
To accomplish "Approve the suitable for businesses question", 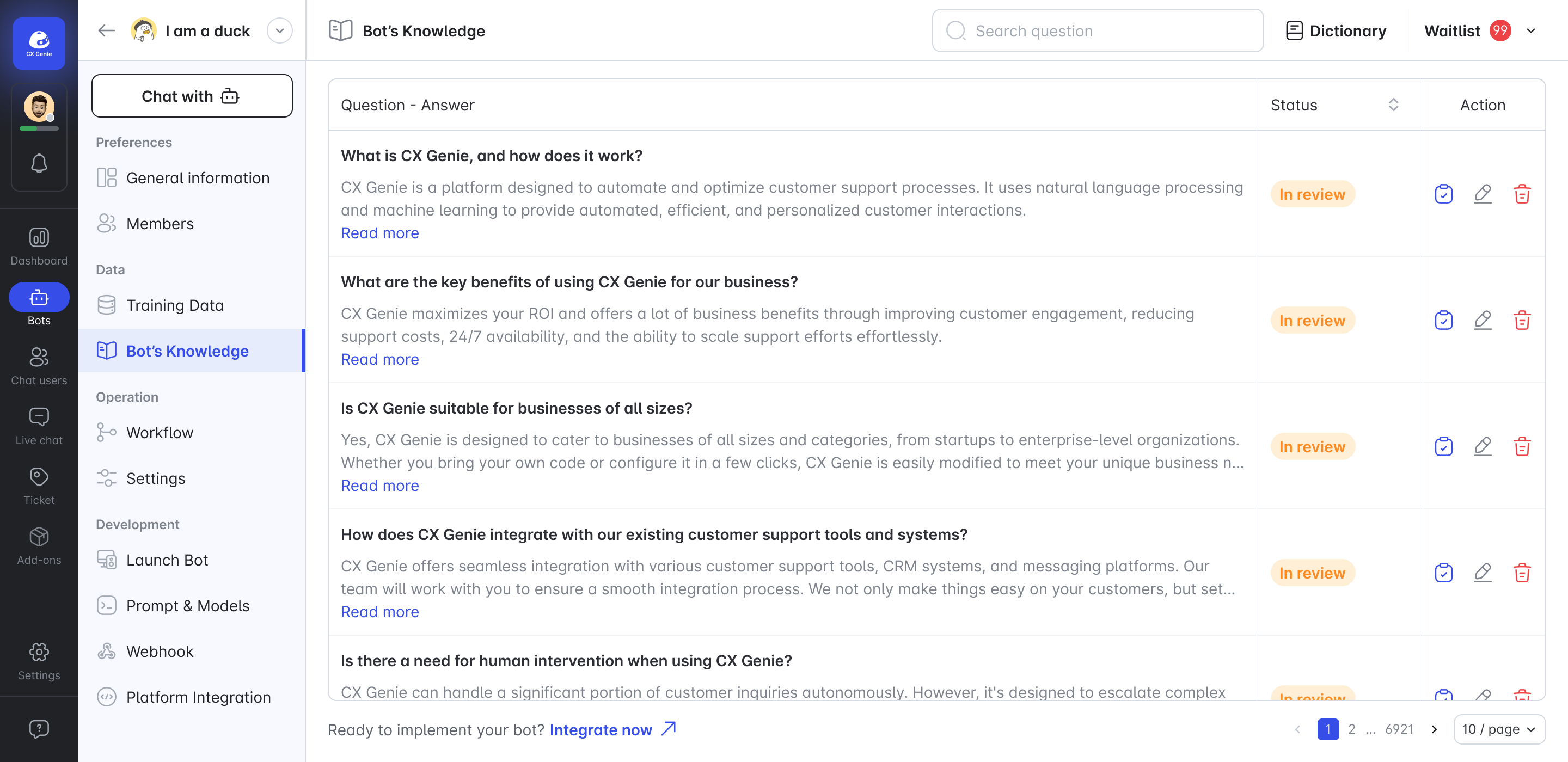I will [x=1443, y=447].
